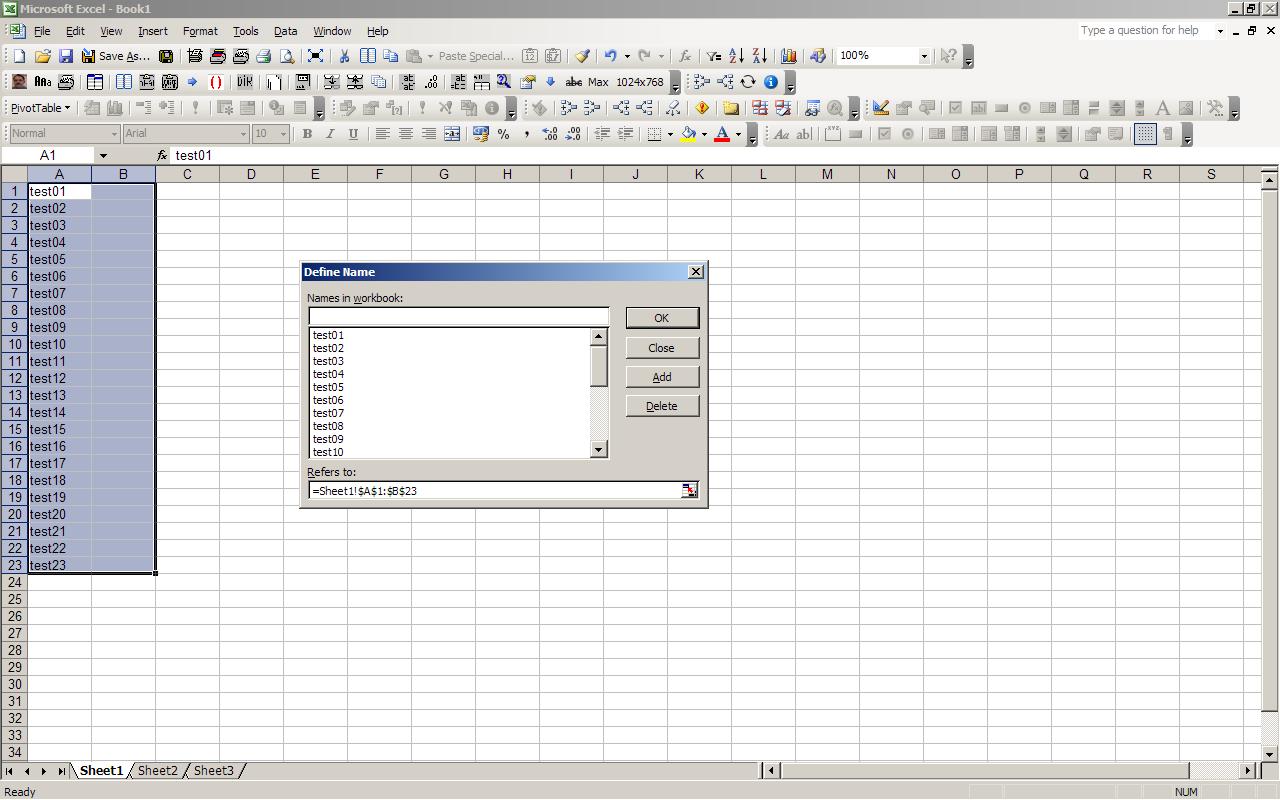Save workbook using the floppy disk icon
Viewport: 1280px width, 800px height.
pos(65,56)
